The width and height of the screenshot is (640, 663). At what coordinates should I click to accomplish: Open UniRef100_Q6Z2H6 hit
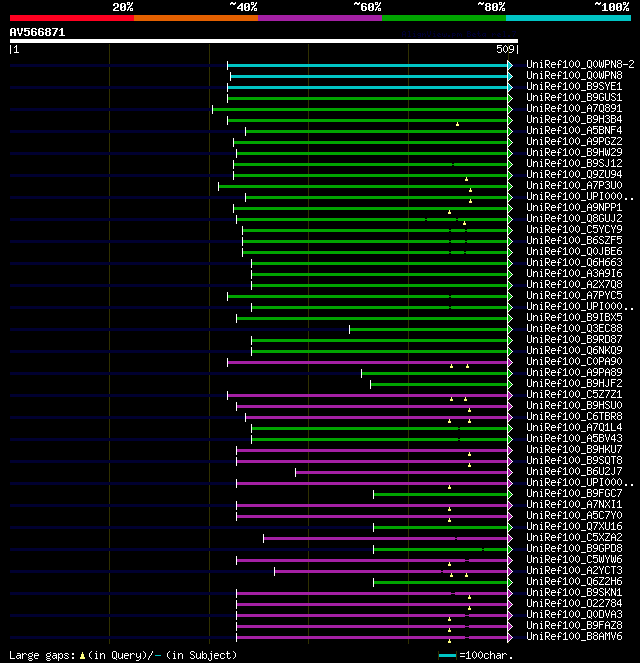pos(574,581)
